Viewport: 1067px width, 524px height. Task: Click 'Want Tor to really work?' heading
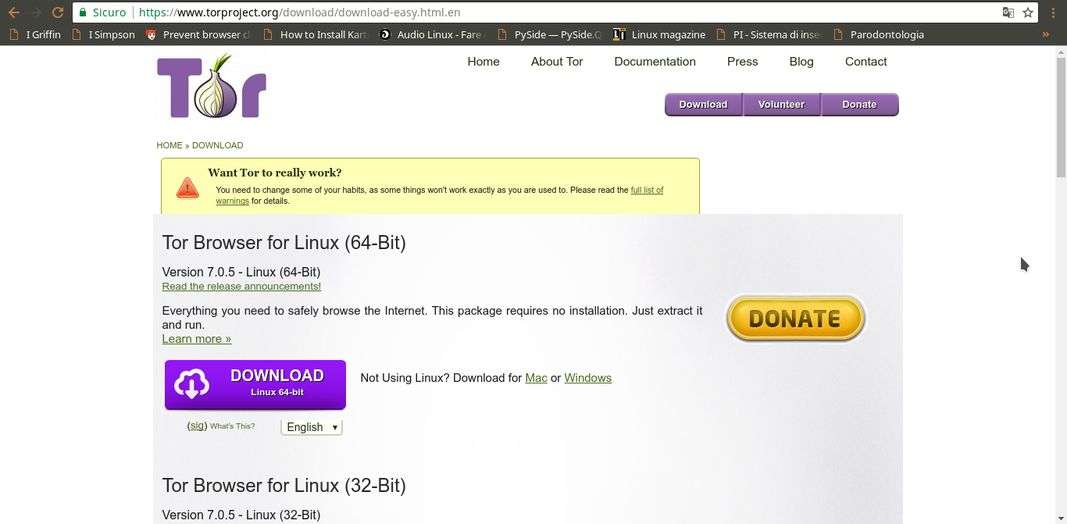(275, 172)
